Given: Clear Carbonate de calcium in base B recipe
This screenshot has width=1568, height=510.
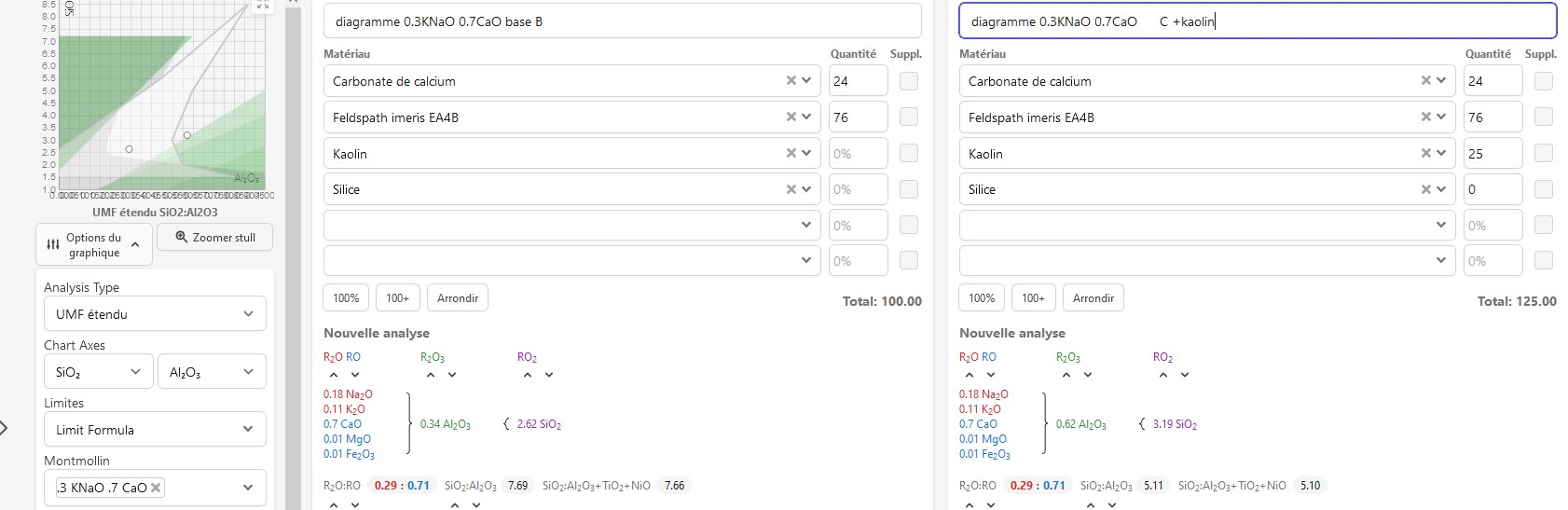Looking at the screenshot, I should tap(791, 81).
